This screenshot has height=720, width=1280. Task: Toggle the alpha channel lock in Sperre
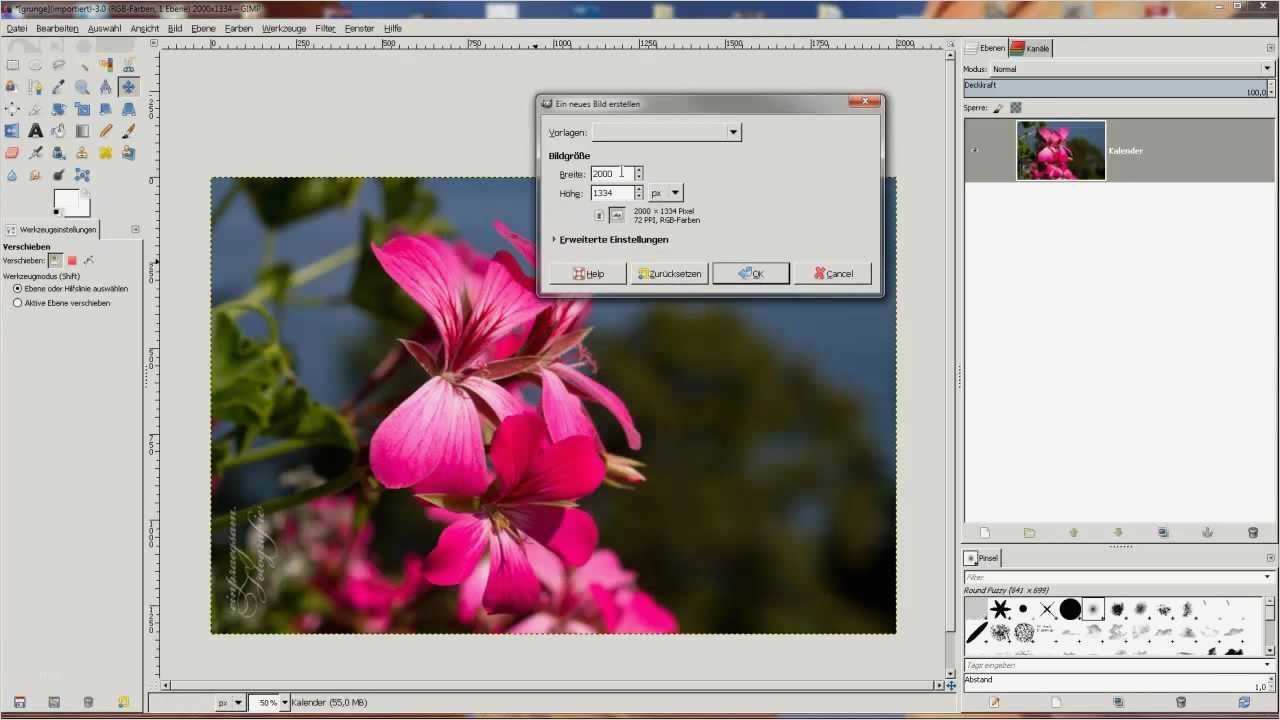1018,108
